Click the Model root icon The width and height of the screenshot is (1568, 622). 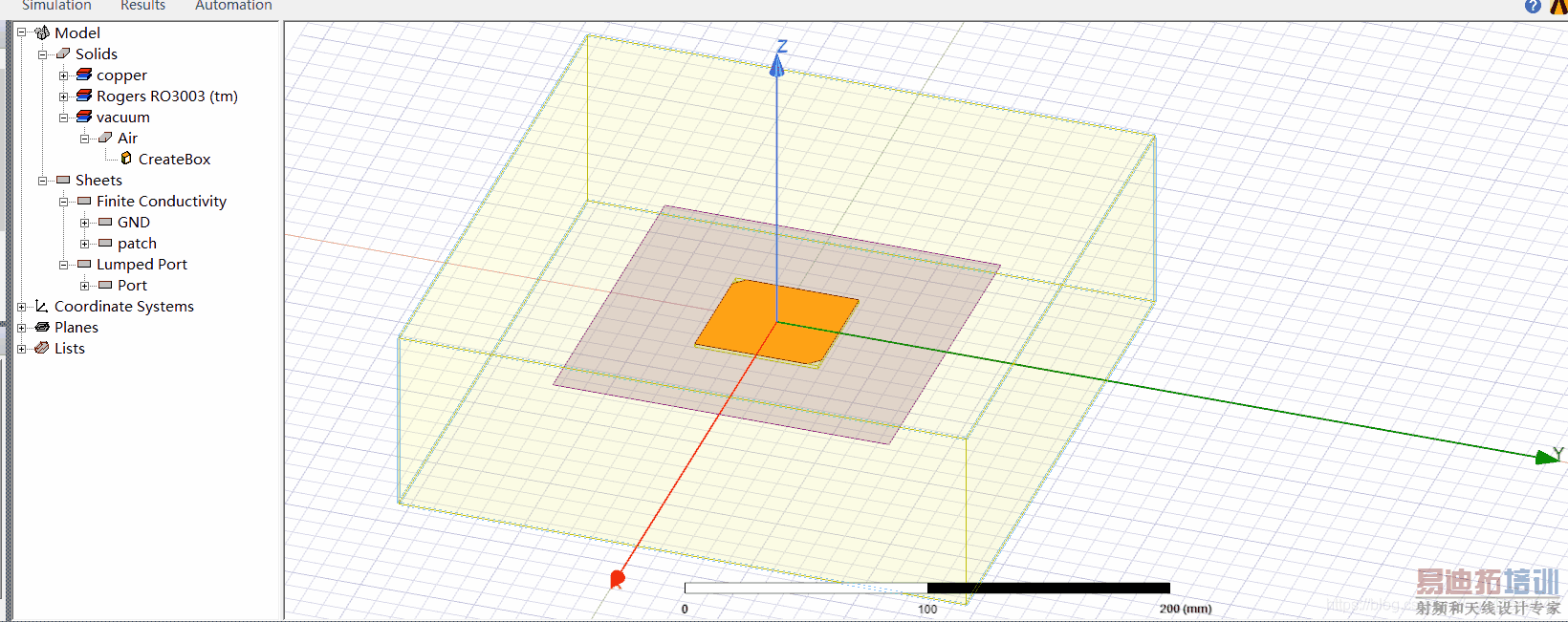point(42,32)
